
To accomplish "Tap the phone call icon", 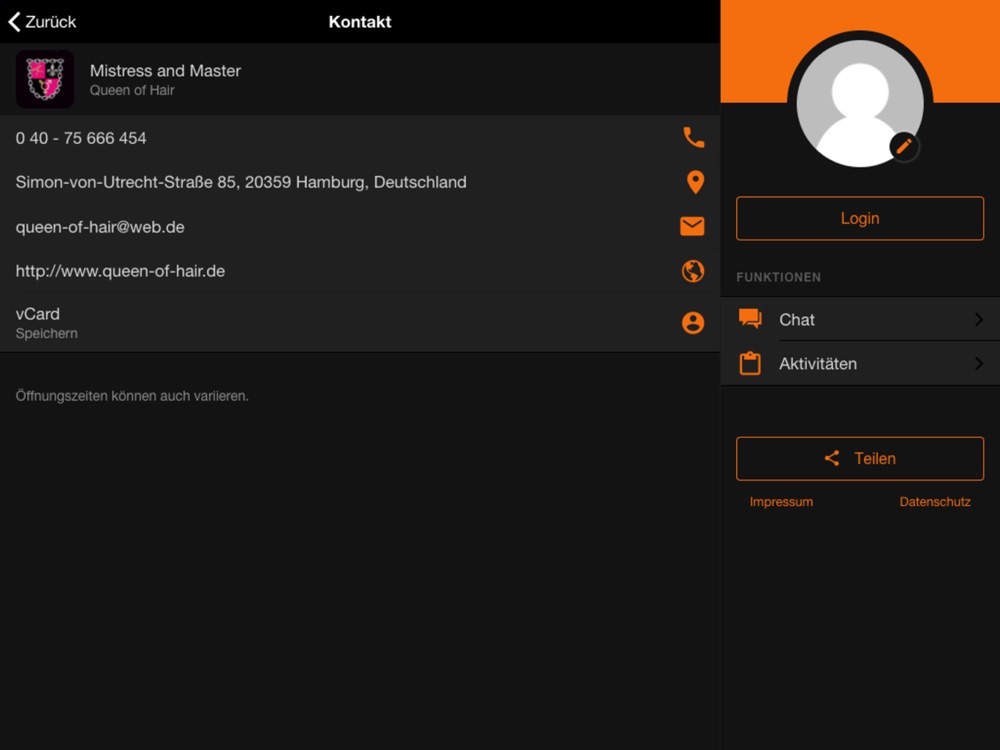I will 693,138.
